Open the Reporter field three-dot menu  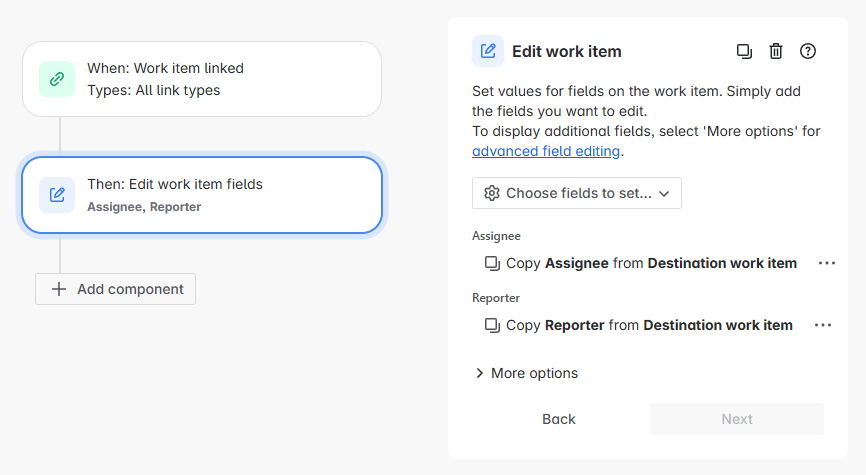(823, 325)
